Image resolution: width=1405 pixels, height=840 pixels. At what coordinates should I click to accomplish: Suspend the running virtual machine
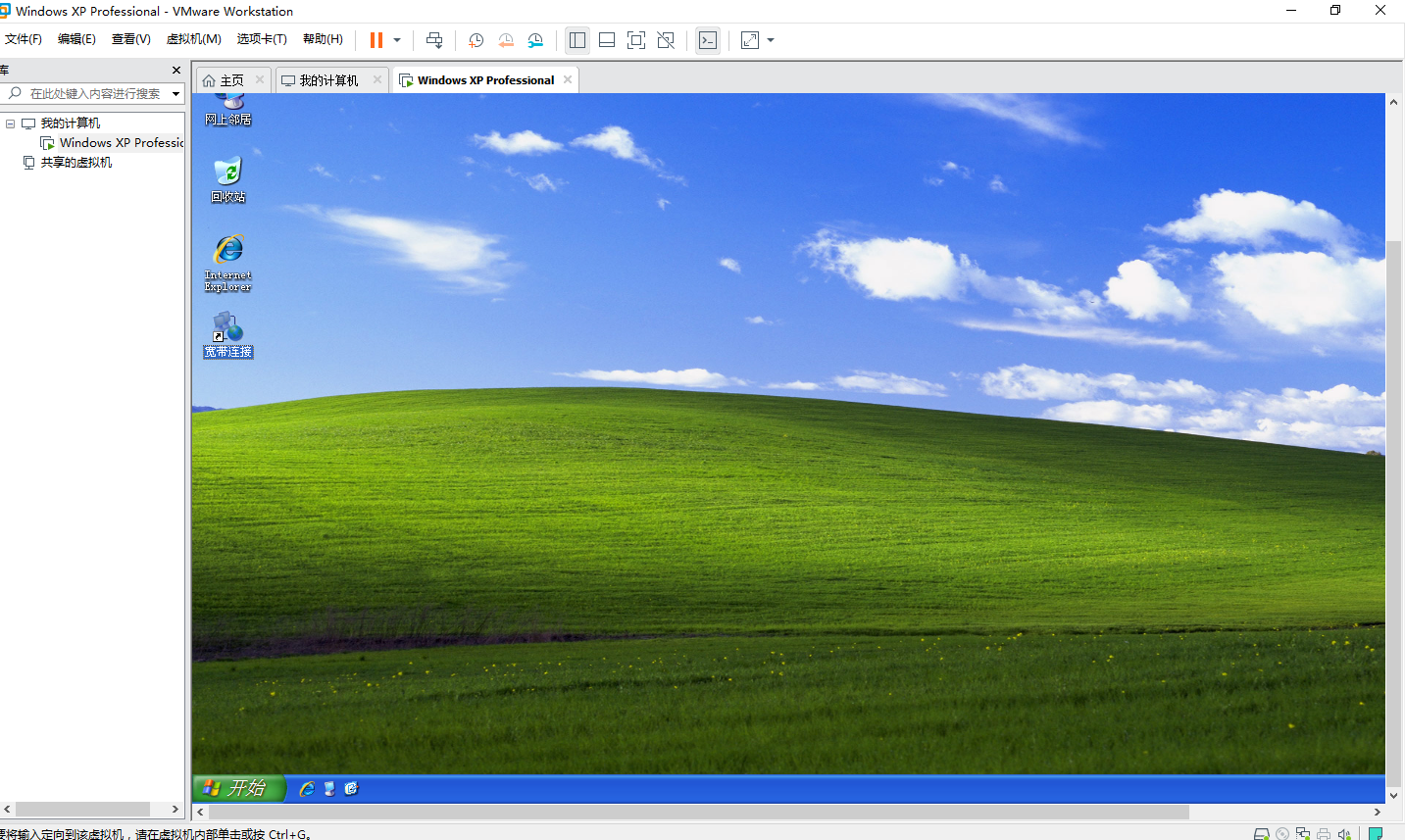click(376, 40)
